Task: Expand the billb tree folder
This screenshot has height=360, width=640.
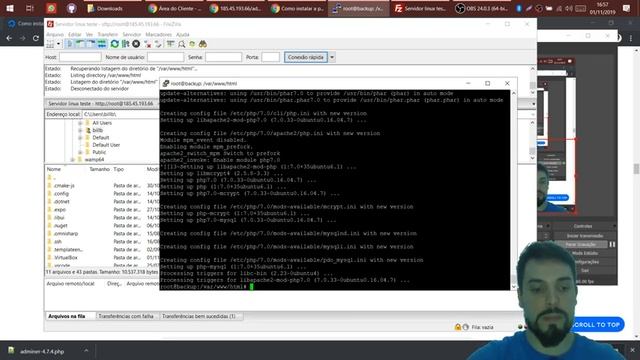Action: pos(80,130)
